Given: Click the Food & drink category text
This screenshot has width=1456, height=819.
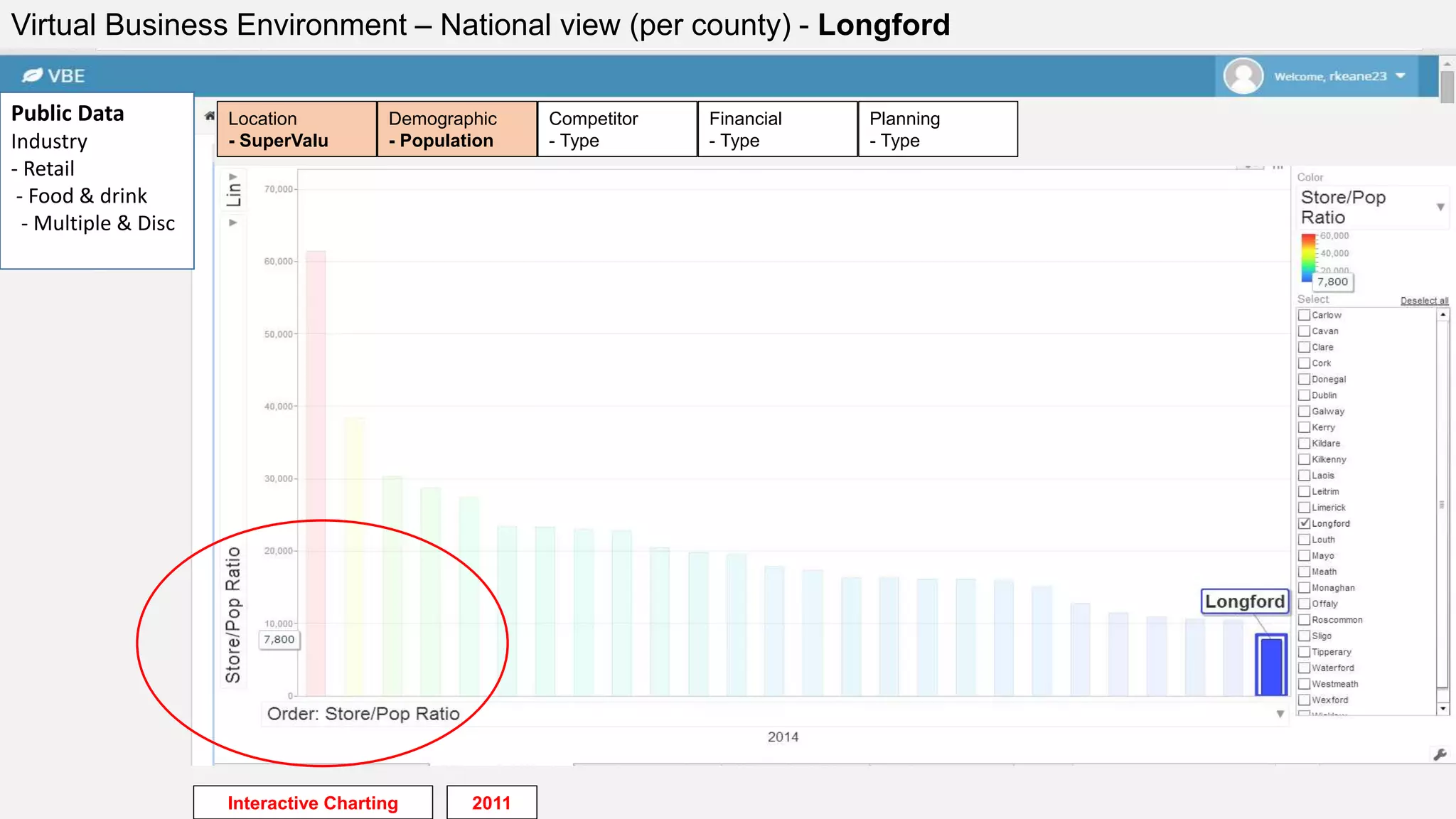Looking at the screenshot, I should coord(87,196).
